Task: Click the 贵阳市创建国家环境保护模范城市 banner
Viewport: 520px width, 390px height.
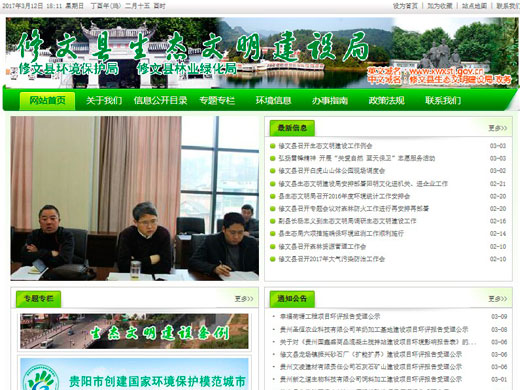Action: 134,374
